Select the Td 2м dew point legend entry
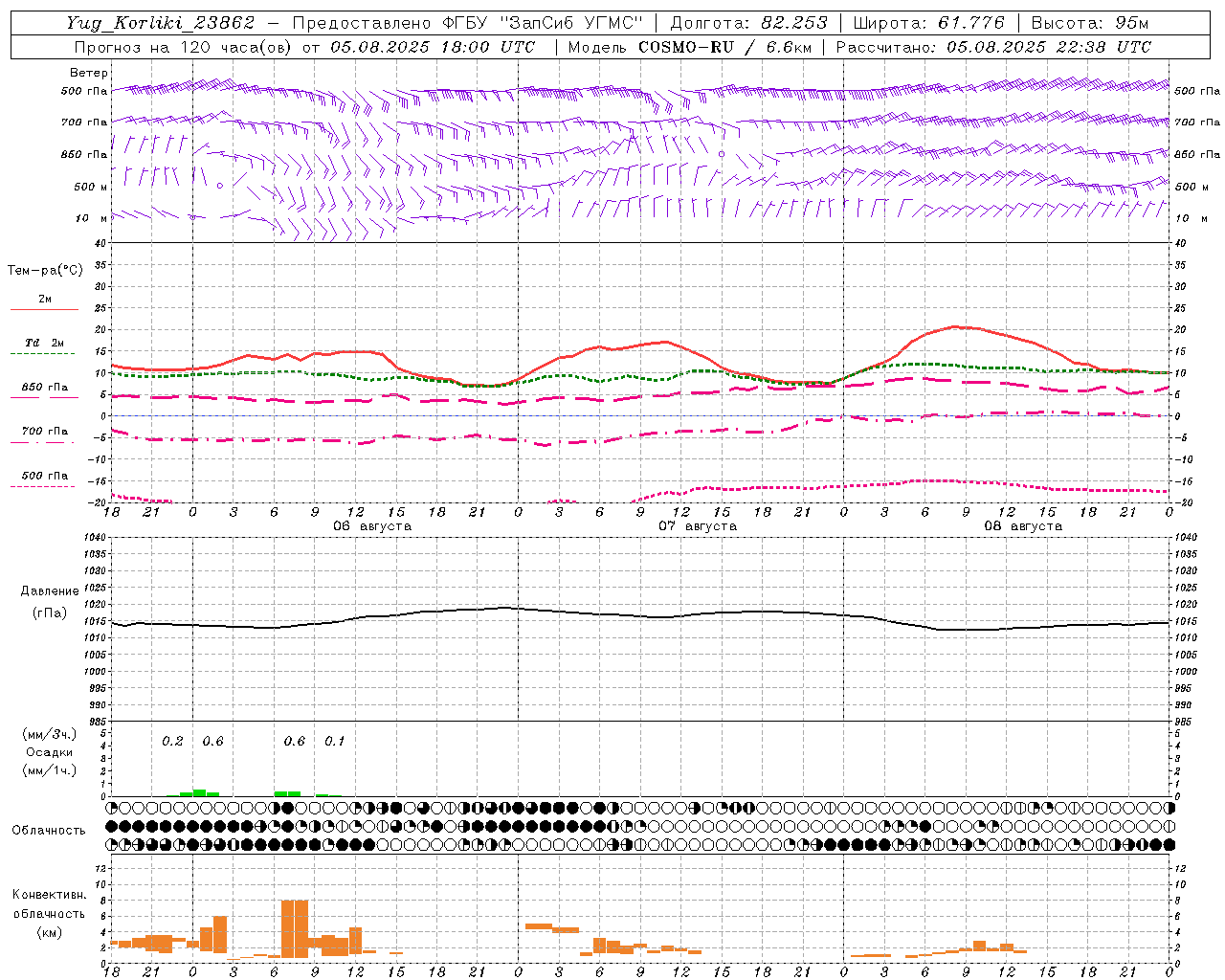 (x=44, y=343)
